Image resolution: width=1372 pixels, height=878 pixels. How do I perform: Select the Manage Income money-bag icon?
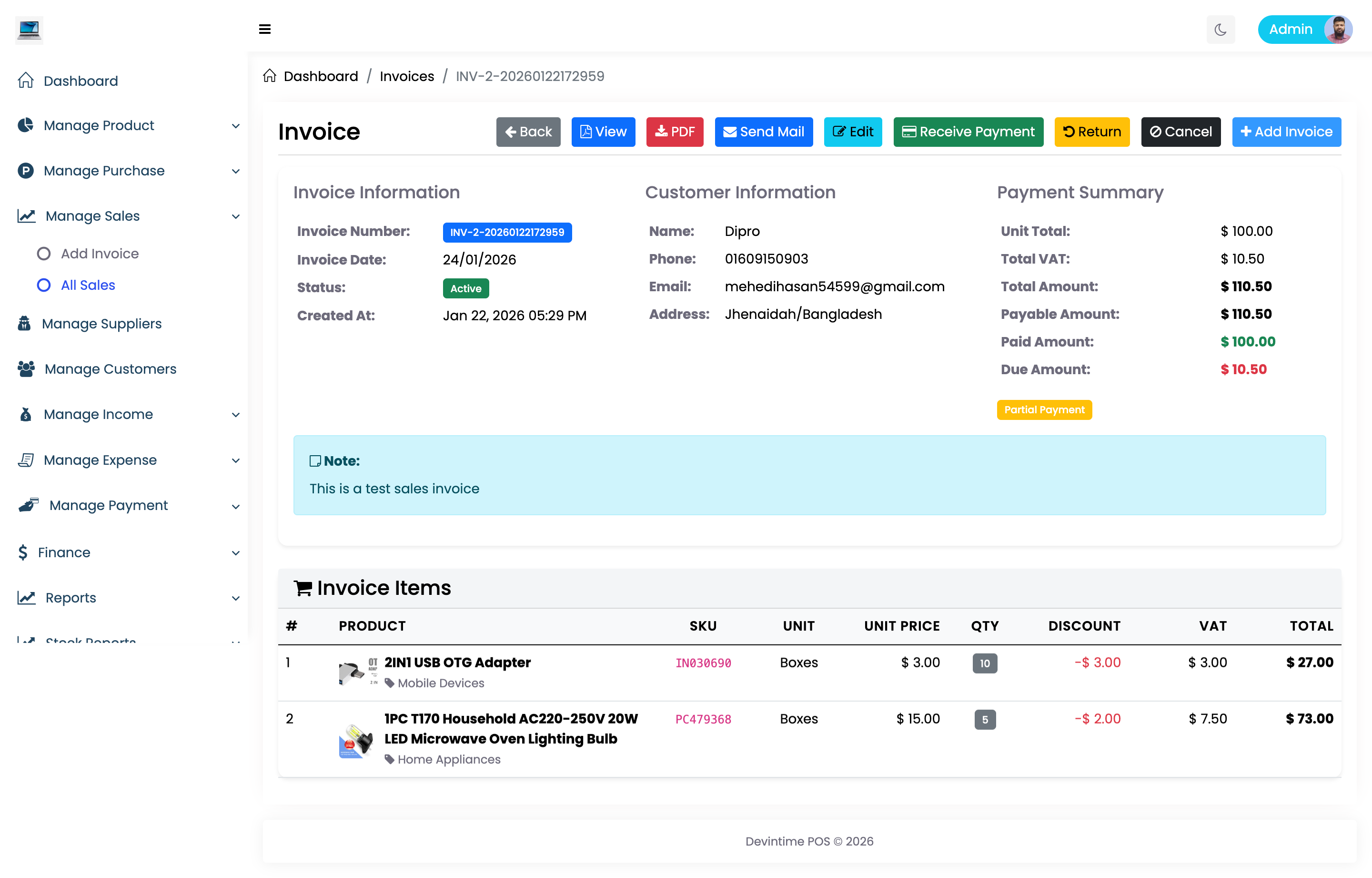[x=25, y=415]
